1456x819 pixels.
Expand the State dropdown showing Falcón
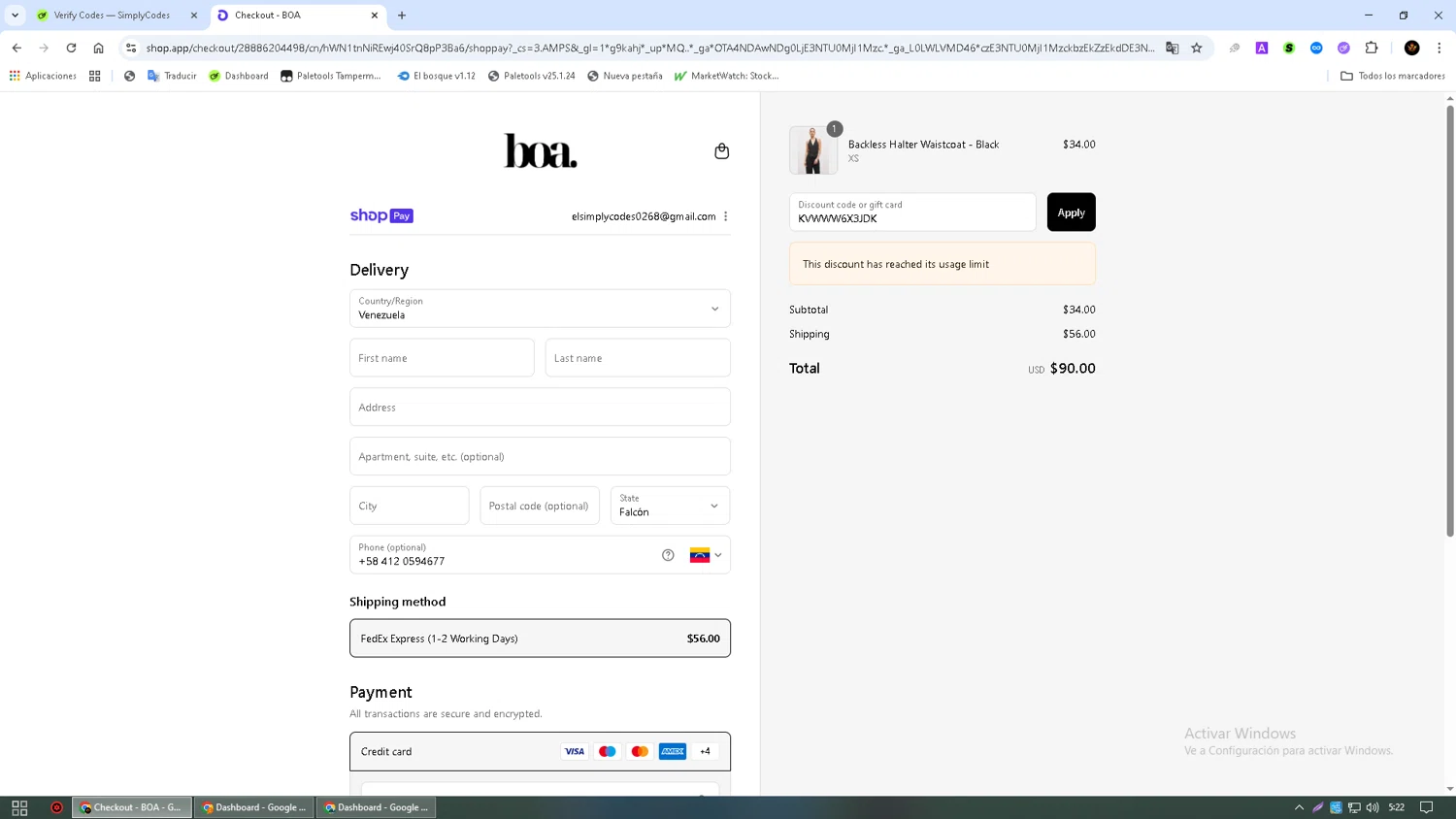(x=670, y=506)
